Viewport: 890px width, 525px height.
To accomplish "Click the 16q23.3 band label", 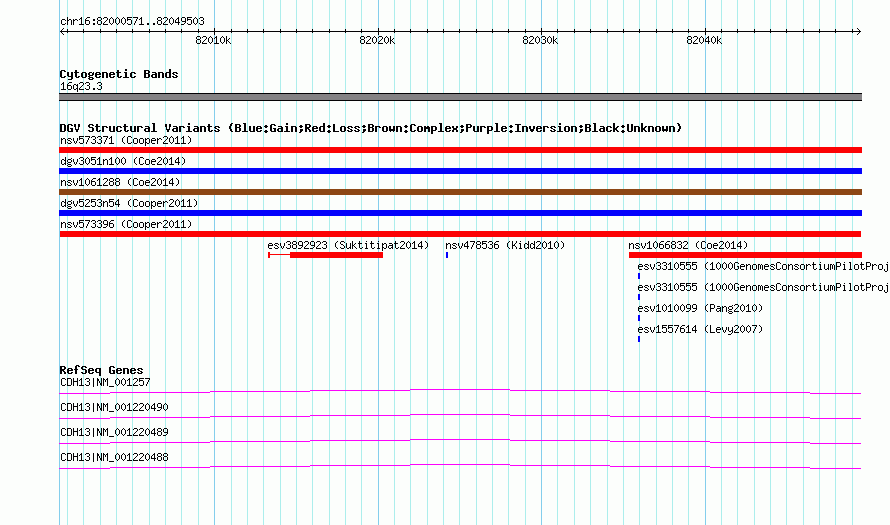I will 81,86.
